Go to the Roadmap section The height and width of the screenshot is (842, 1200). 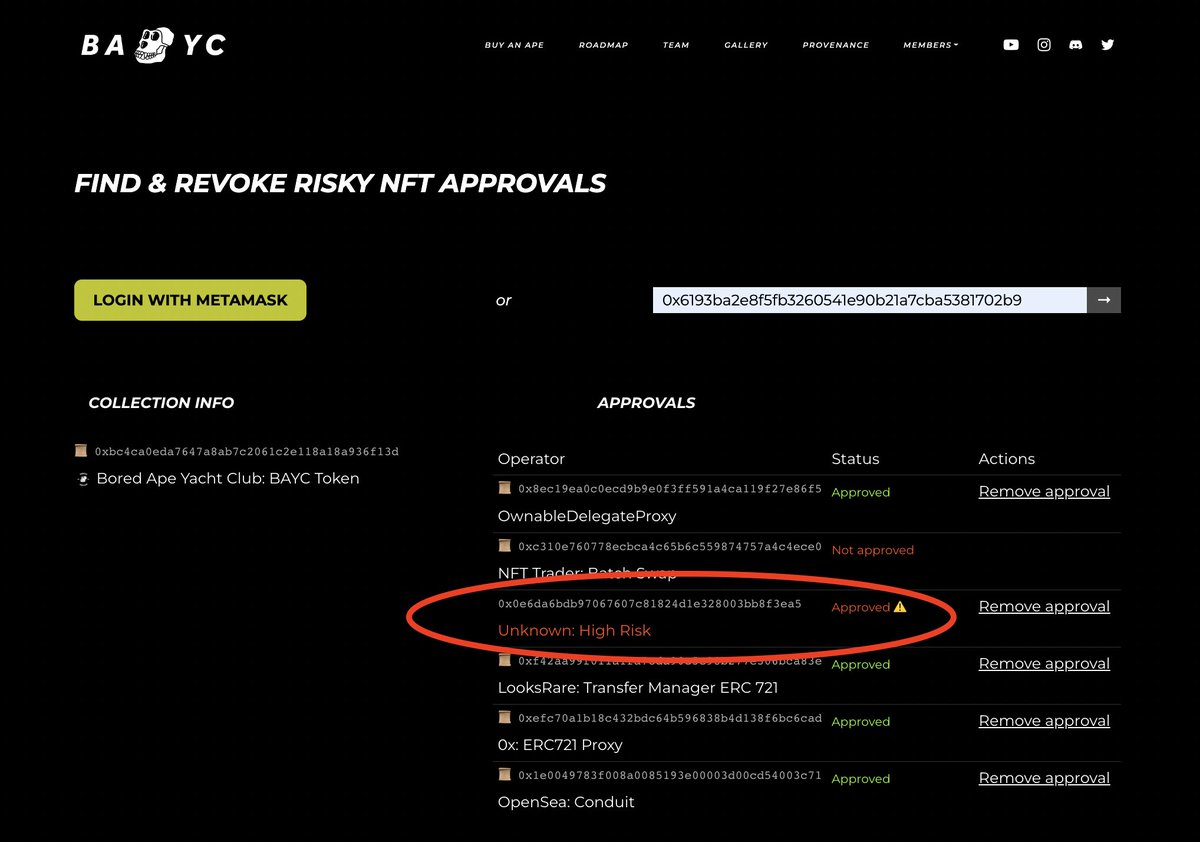click(603, 45)
